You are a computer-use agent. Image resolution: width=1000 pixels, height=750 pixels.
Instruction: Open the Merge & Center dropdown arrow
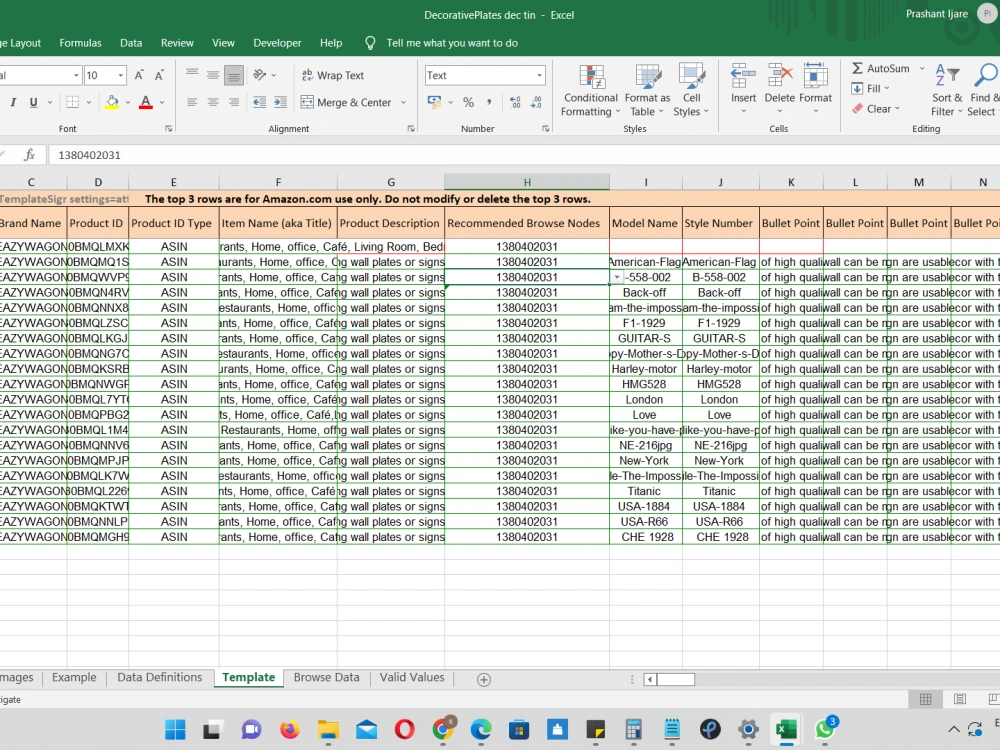click(x=403, y=102)
